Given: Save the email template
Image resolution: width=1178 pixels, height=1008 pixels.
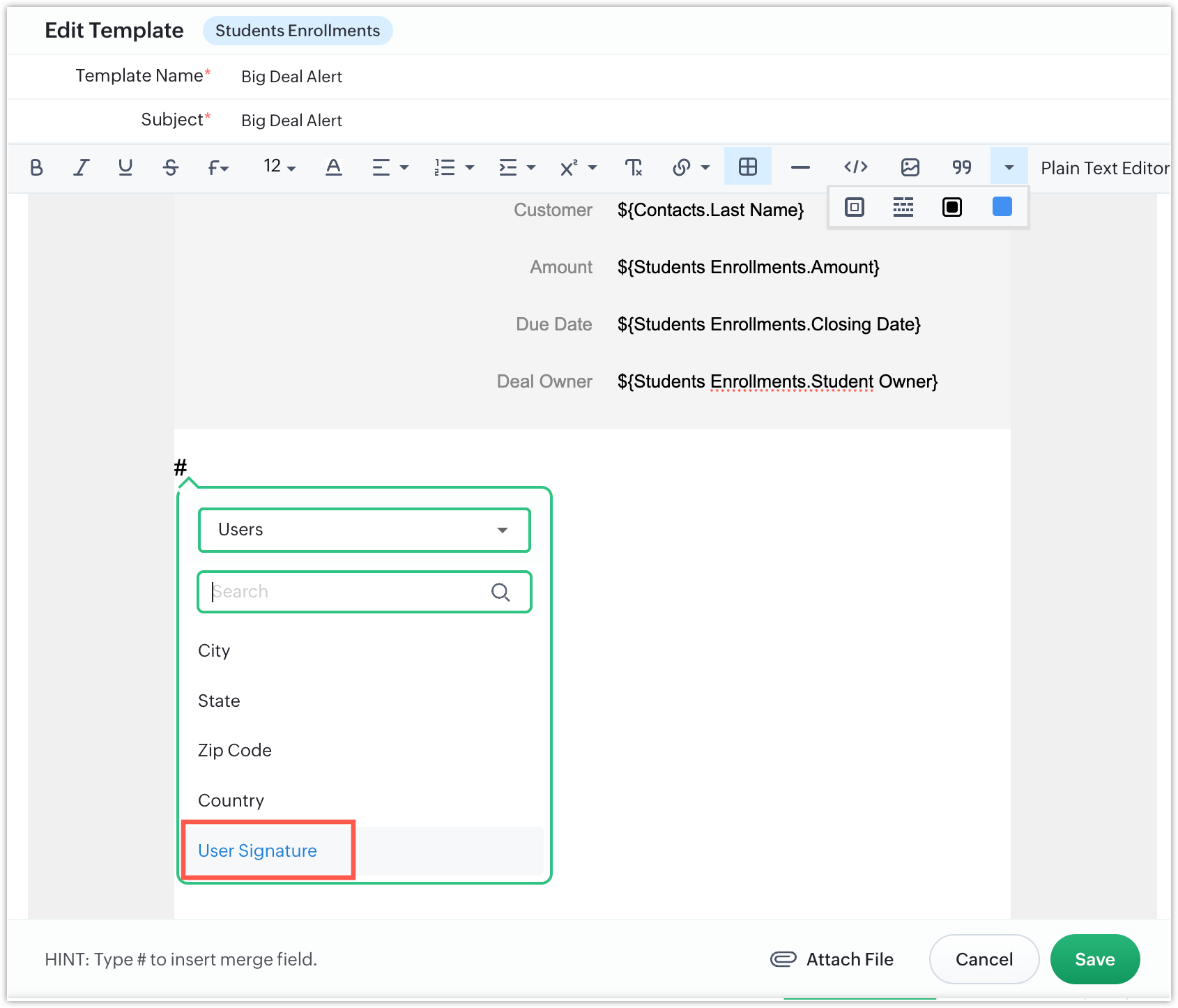Looking at the screenshot, I should (1094, 959).
